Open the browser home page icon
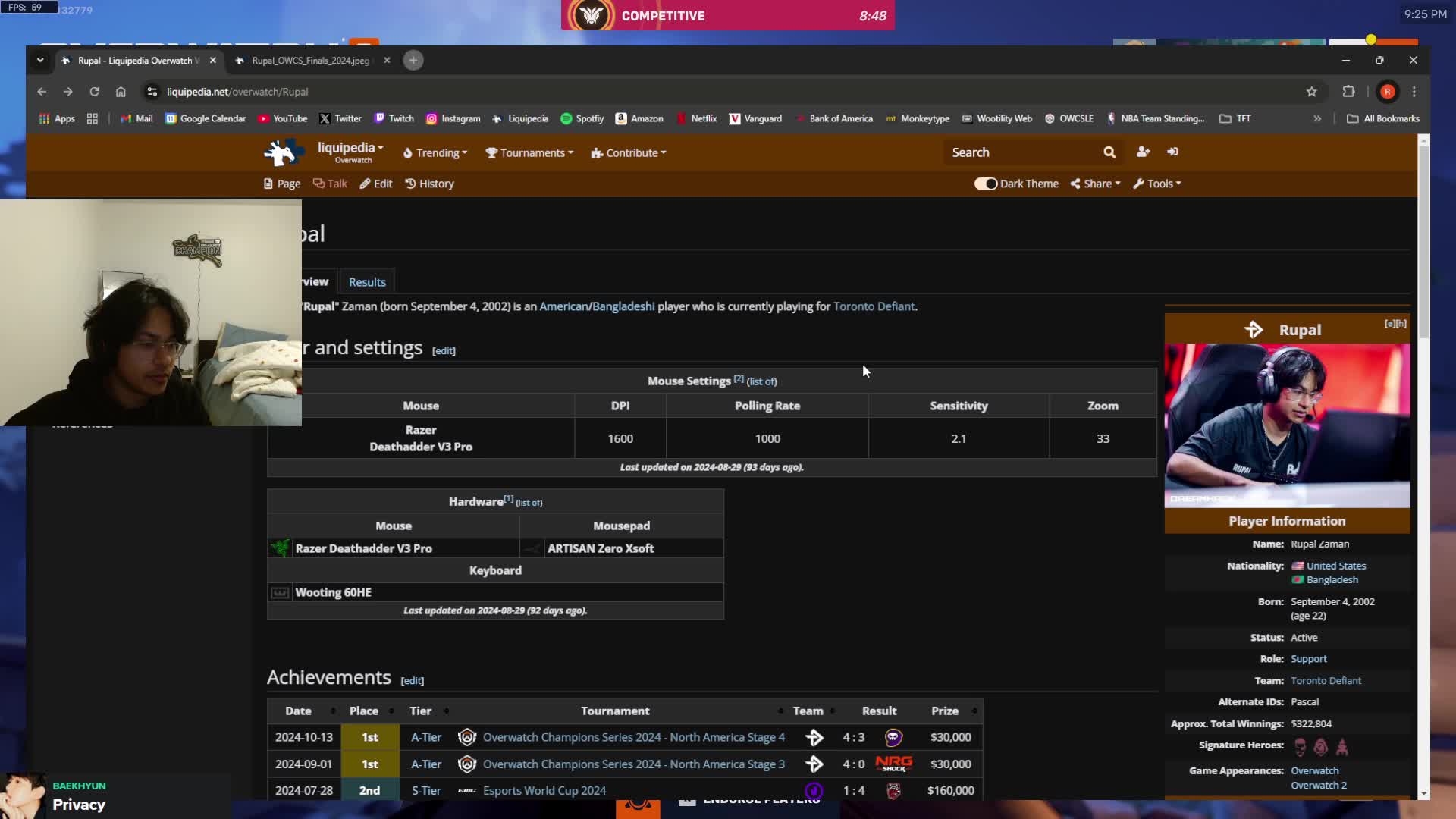 coord(121,92)
